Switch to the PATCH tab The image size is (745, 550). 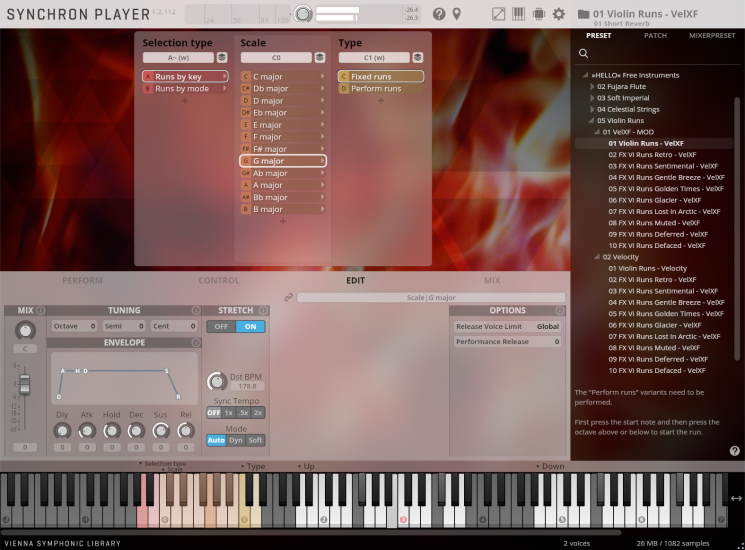tap(655, 35)
